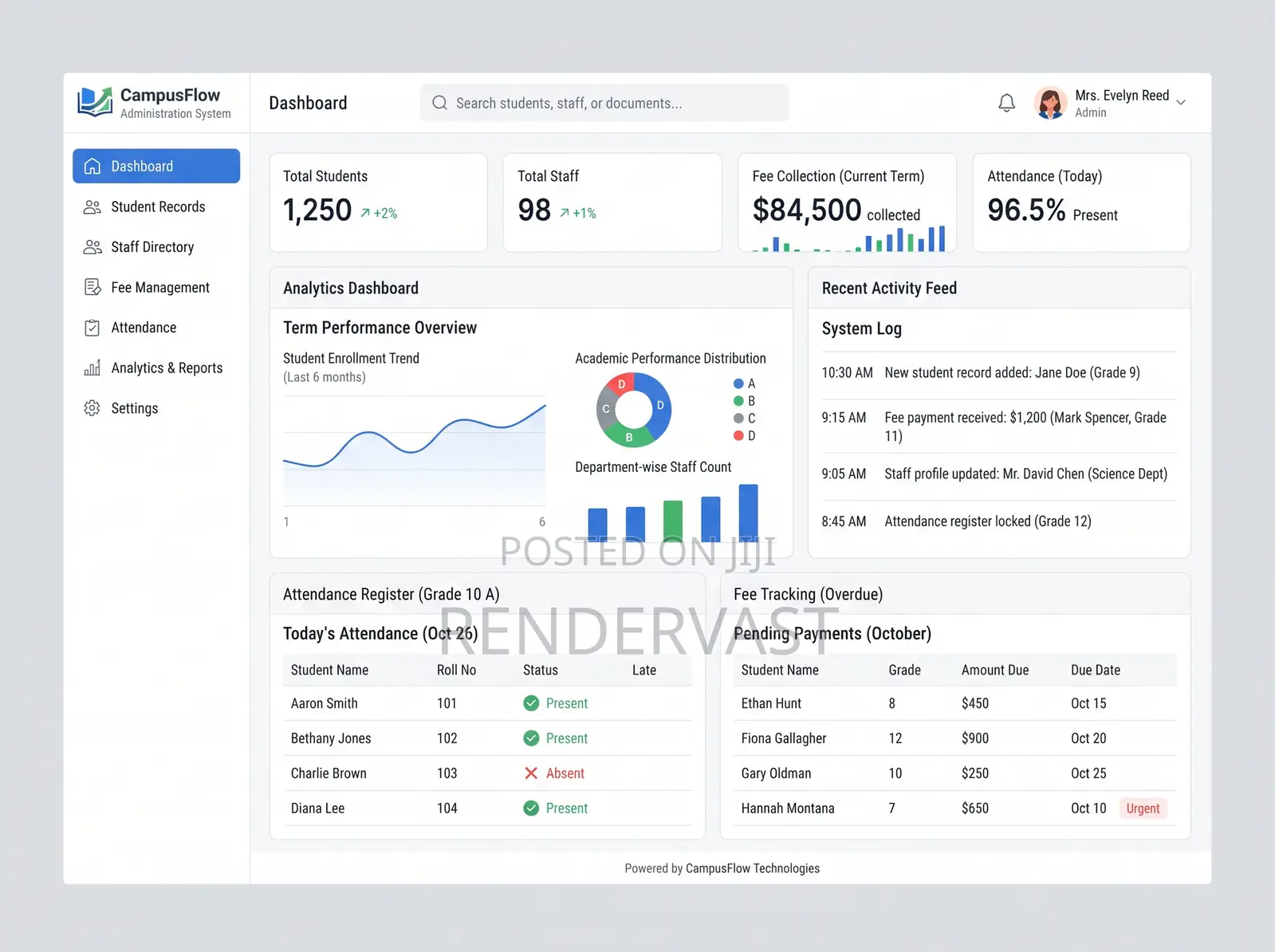Click the up-arrow trend icon beside +2%
Screen dimensions: 1275x952
point(365,213)
